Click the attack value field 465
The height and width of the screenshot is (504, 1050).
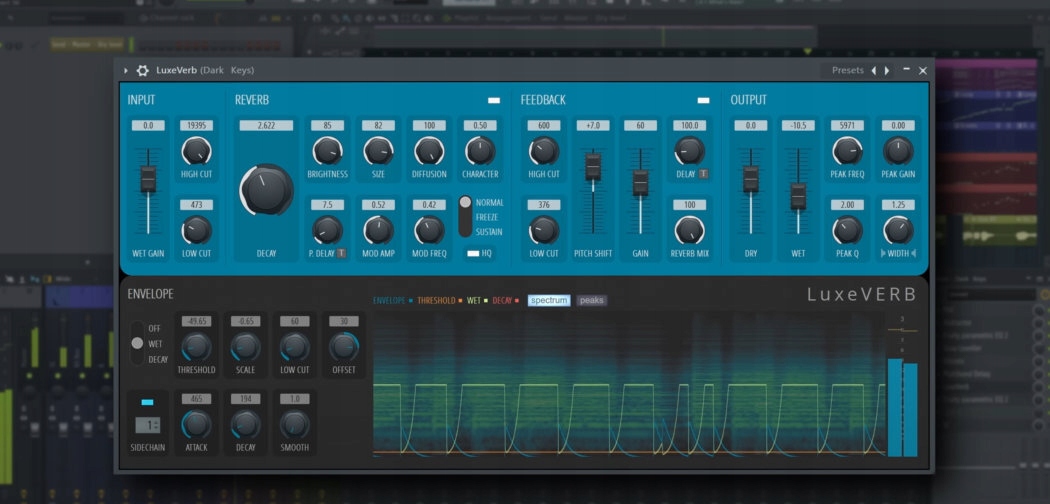[196, 399]
